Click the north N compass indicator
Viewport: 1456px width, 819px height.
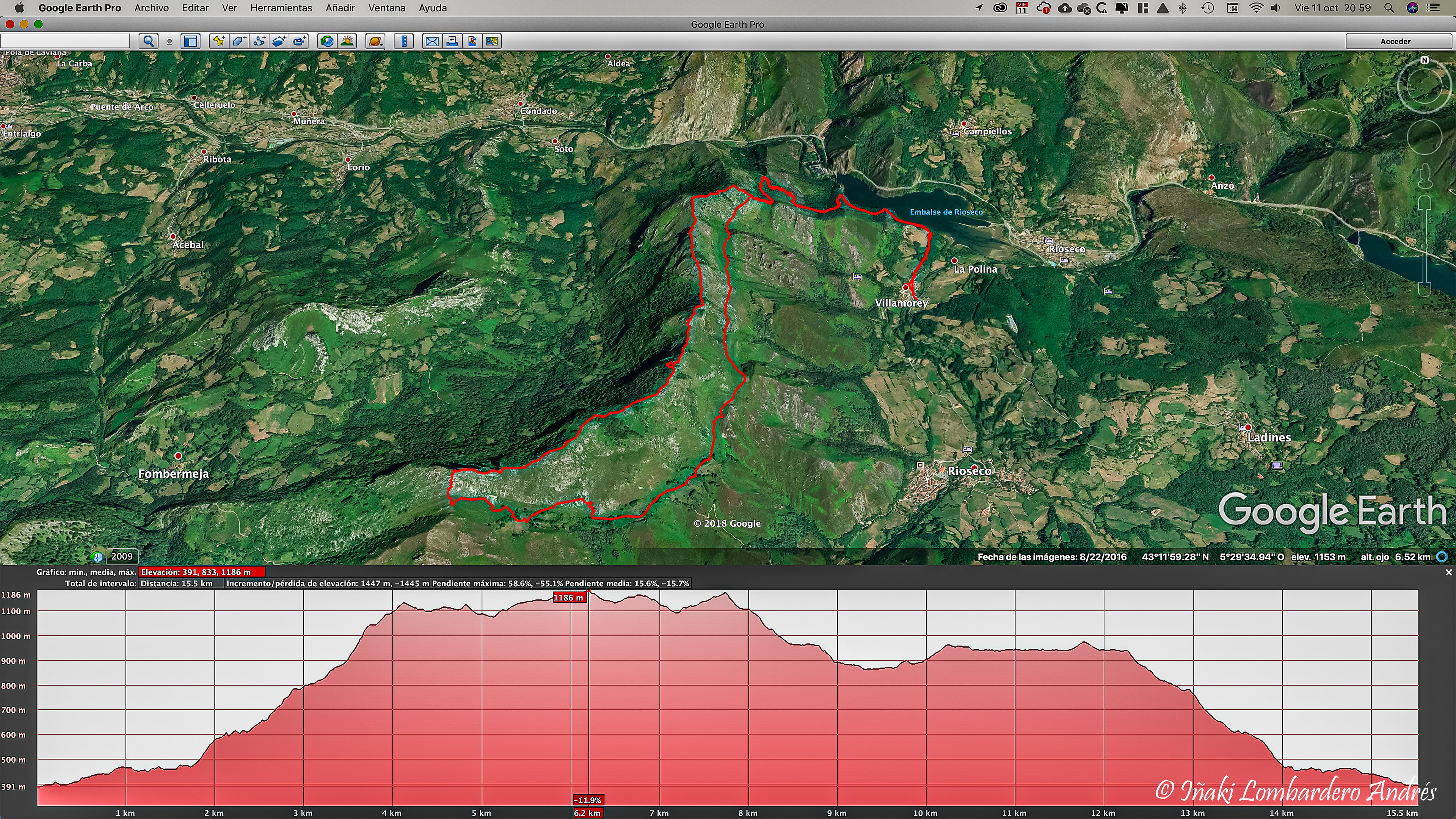[1425, 60]
